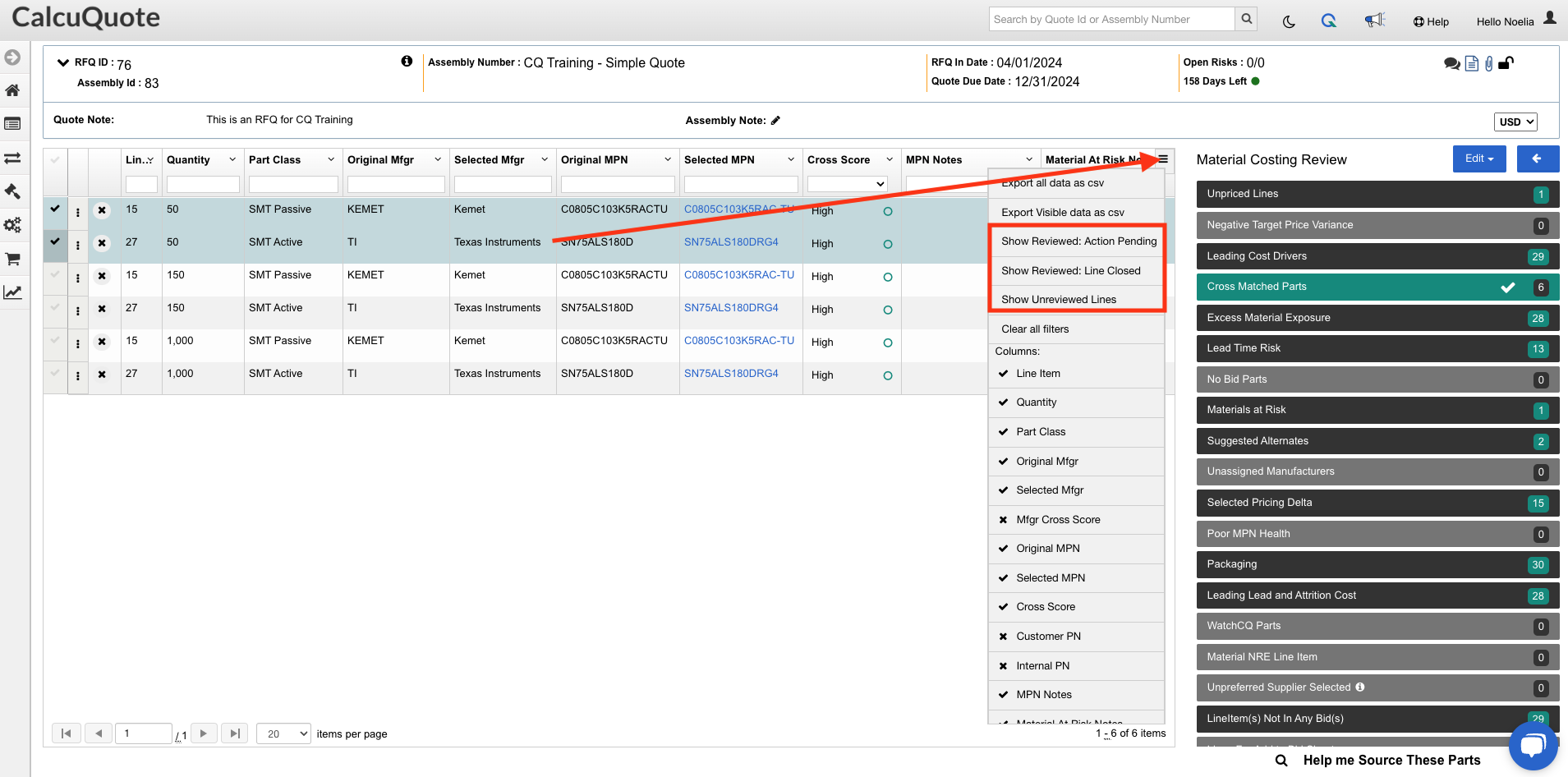Viewport: 1568px width, 777px height.
Task: Open the comments chat bubbles icon
Action: (x=1452, y=63)
